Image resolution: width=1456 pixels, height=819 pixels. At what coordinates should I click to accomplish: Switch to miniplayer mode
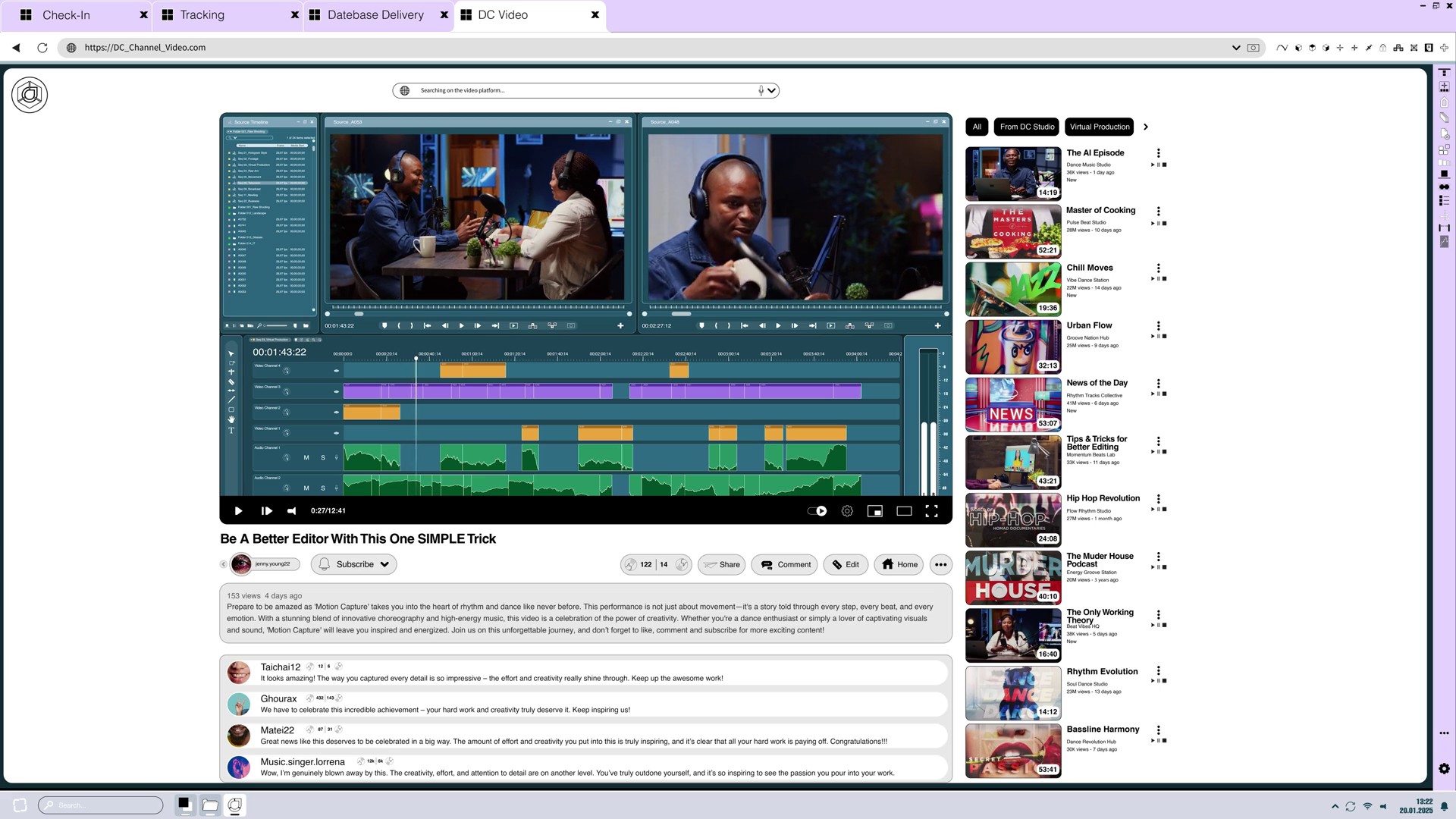(875, 511)
